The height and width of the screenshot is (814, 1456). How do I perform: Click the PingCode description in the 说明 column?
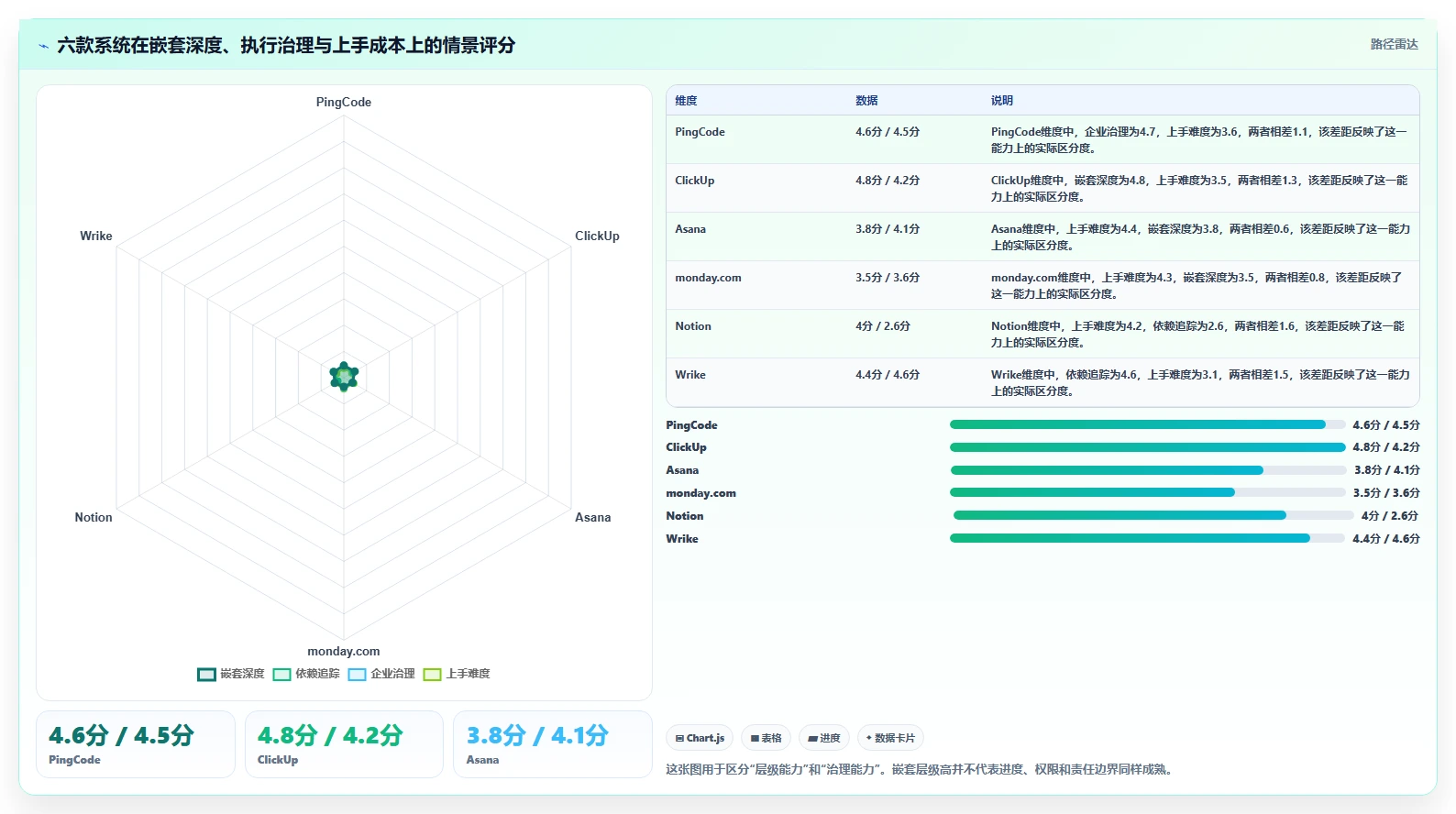coord(1199,140)
